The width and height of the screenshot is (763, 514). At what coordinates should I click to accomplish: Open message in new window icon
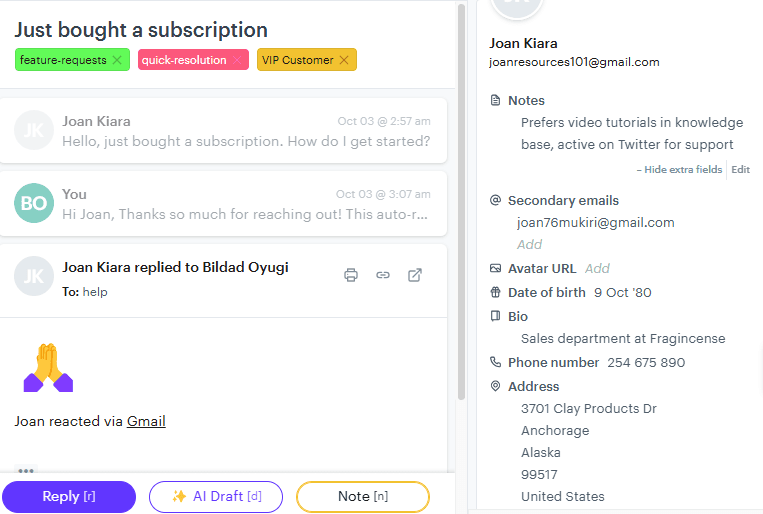click(x=415, y=275)
